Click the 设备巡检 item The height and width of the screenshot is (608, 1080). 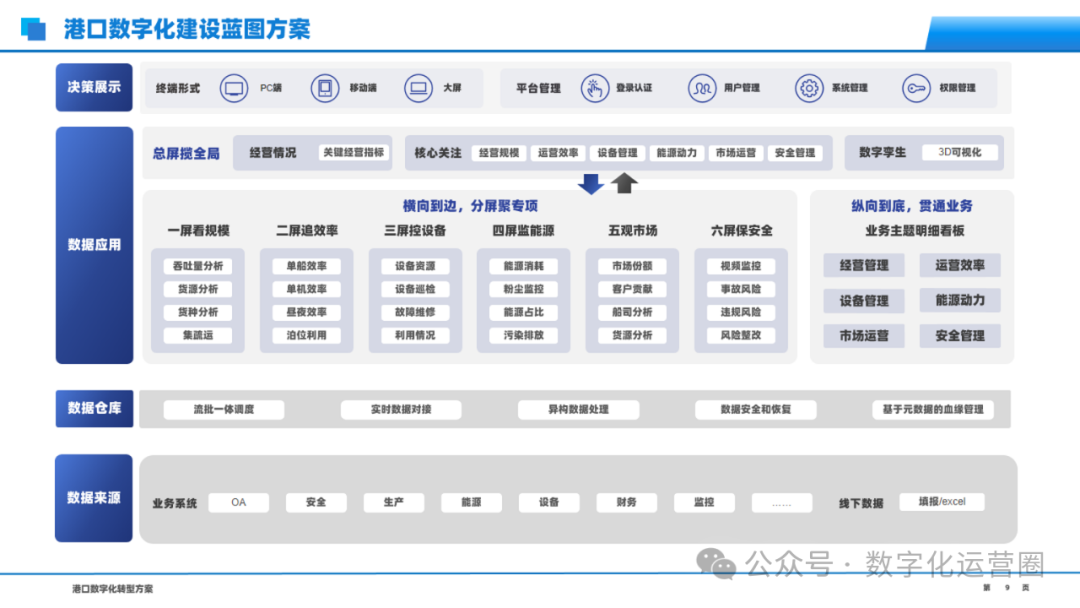click(415, 289)
